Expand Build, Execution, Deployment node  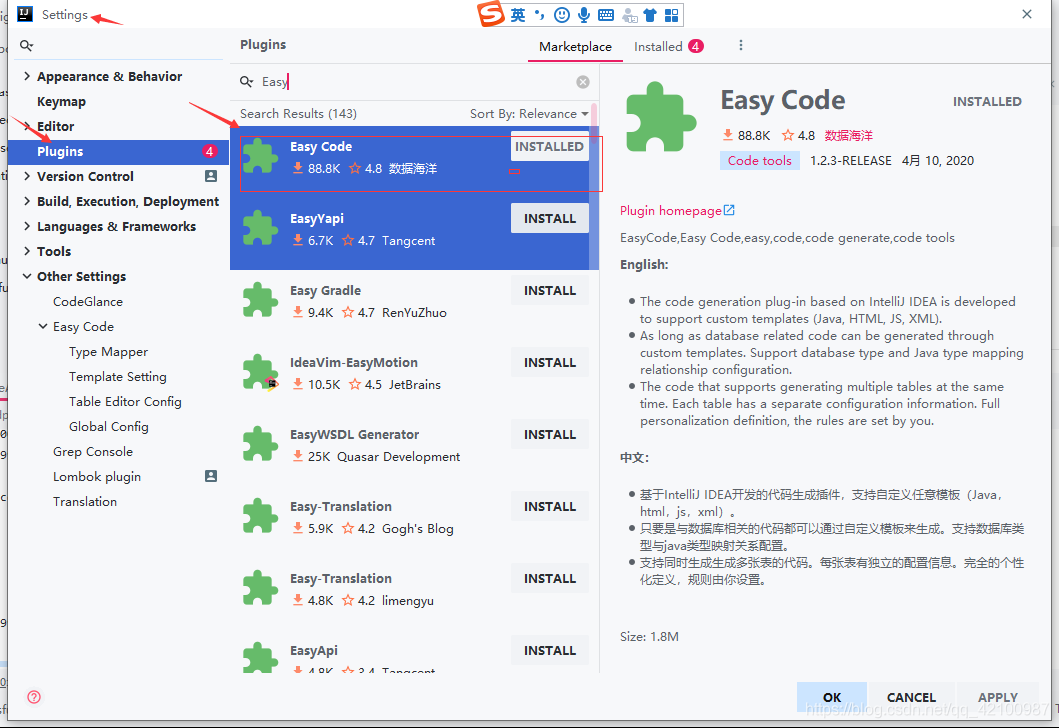pyautogui.click(x=27, y=201)
